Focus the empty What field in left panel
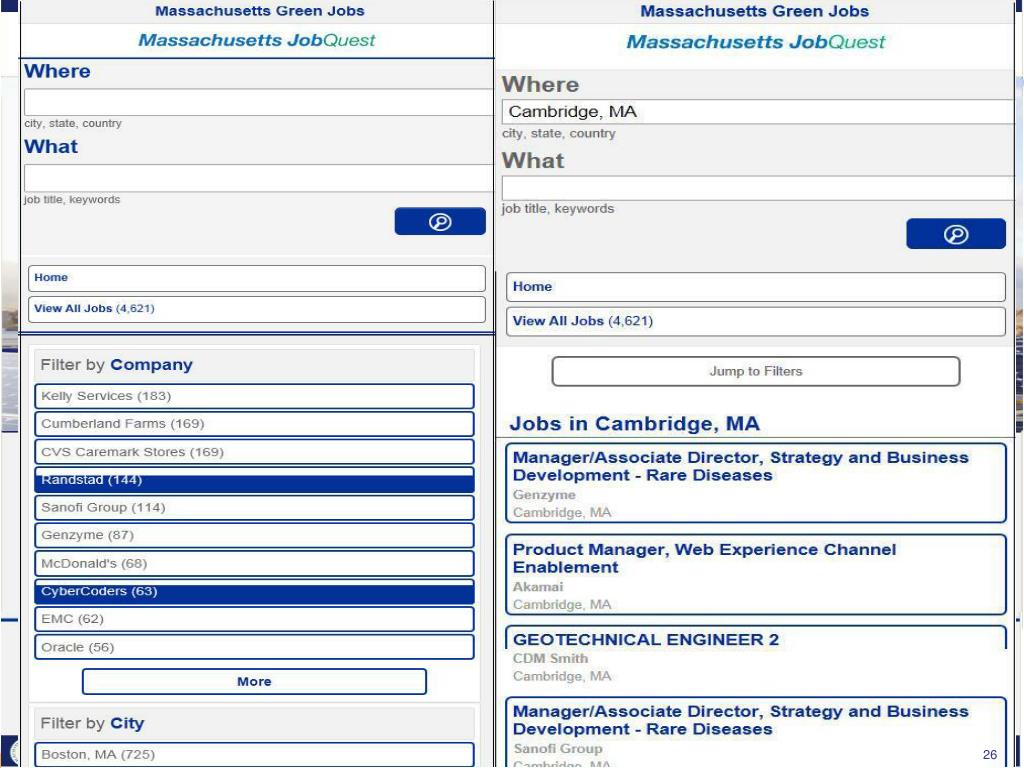Image resolution: width=1024 pixels, height=768 pixels. click(x=258, y=178)
